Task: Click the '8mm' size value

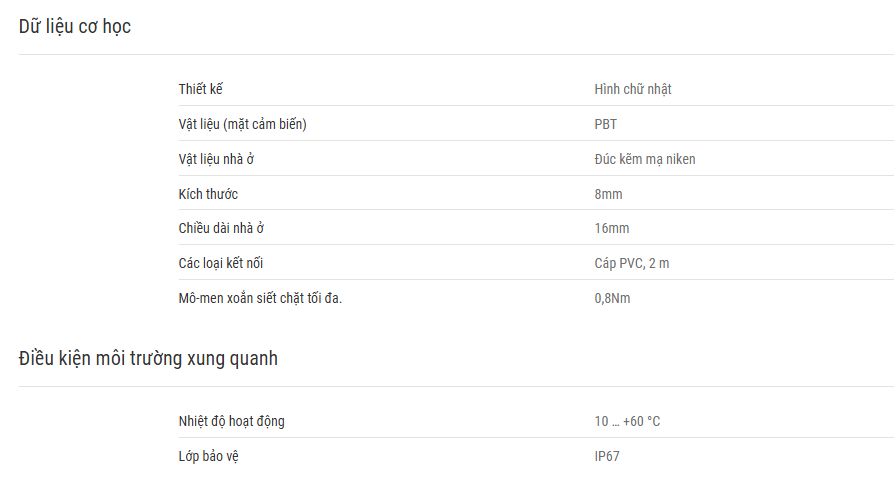Action: 608,194
